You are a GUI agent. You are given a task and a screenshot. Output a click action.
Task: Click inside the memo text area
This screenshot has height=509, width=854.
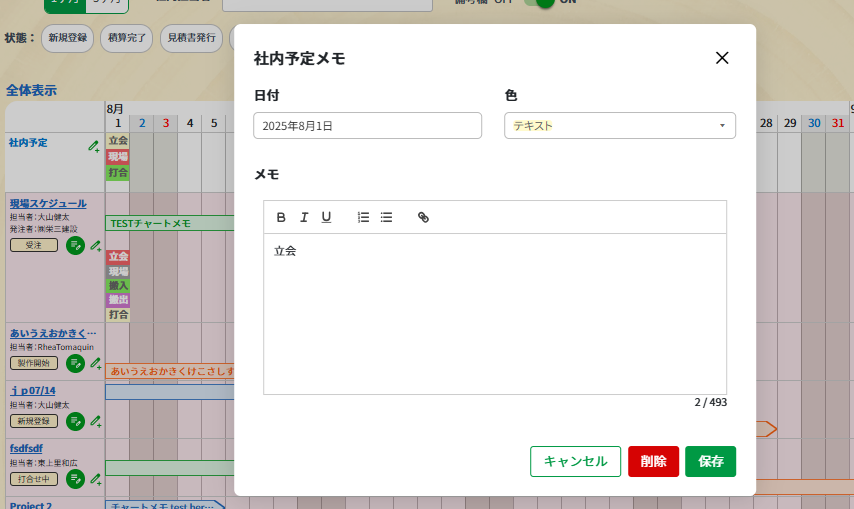495,314
